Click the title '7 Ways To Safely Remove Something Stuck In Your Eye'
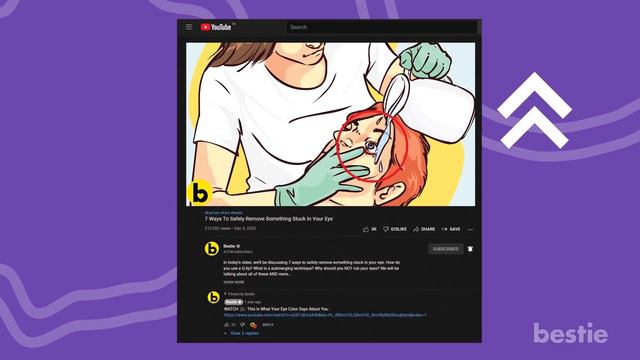This screenshot has height=360, width=640. (269, 219)
